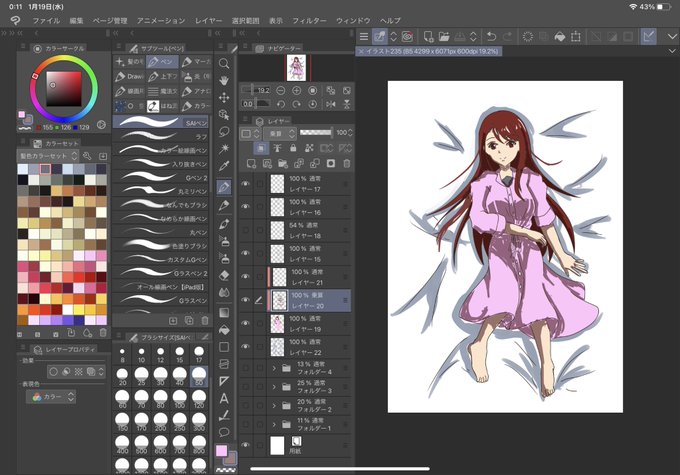Click the Navigator canvas thumbnail

(296, 68)
